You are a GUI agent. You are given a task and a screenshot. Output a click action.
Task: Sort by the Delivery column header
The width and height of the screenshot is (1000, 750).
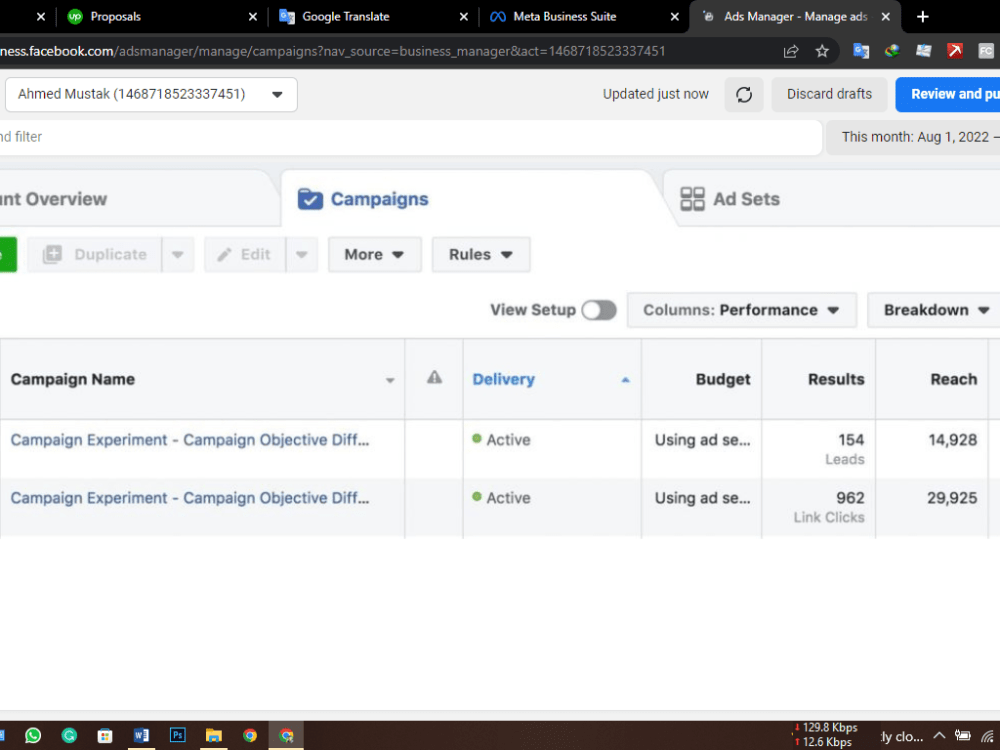(552, 379)
